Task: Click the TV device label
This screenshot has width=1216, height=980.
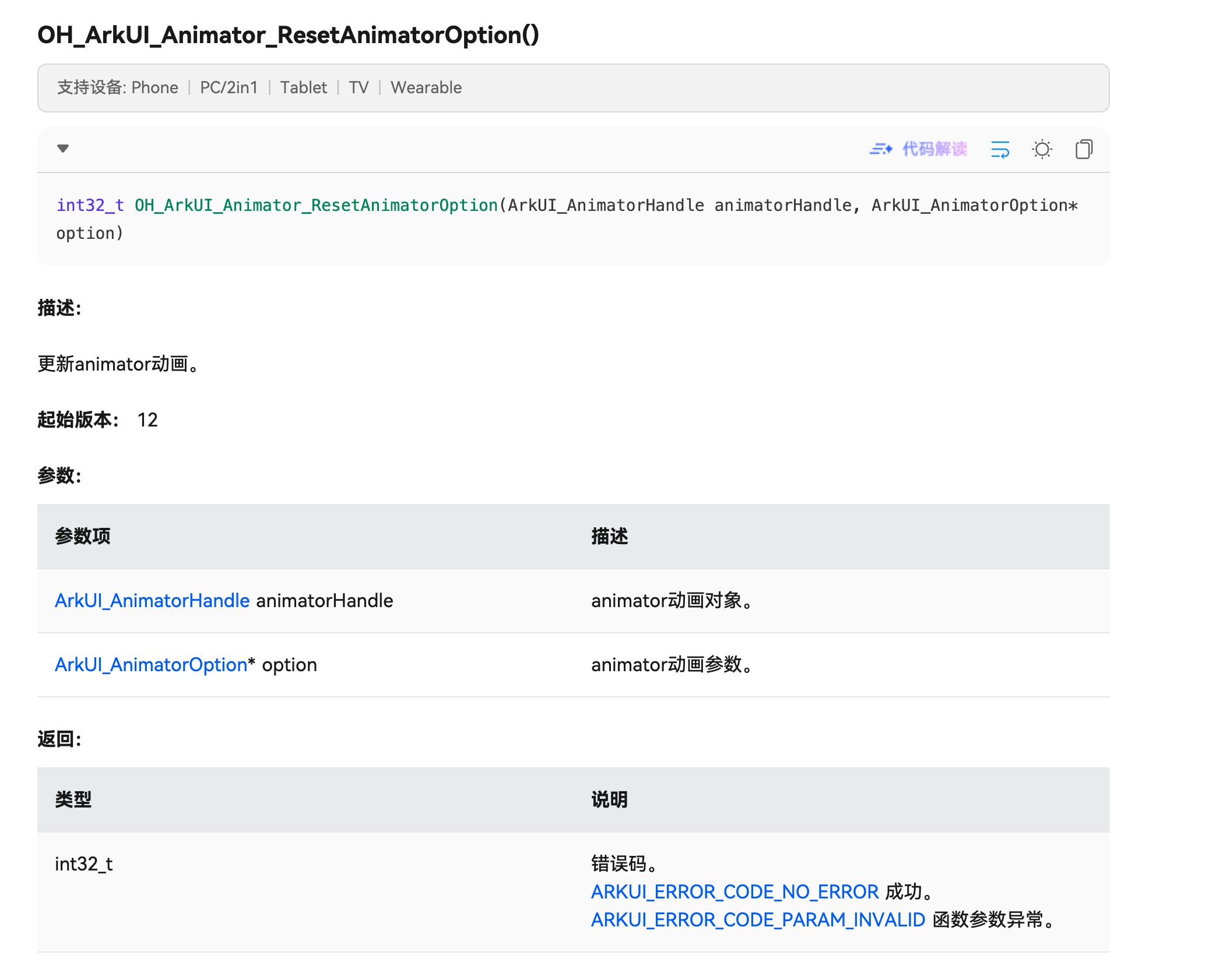Action: [x=359, y=88]
